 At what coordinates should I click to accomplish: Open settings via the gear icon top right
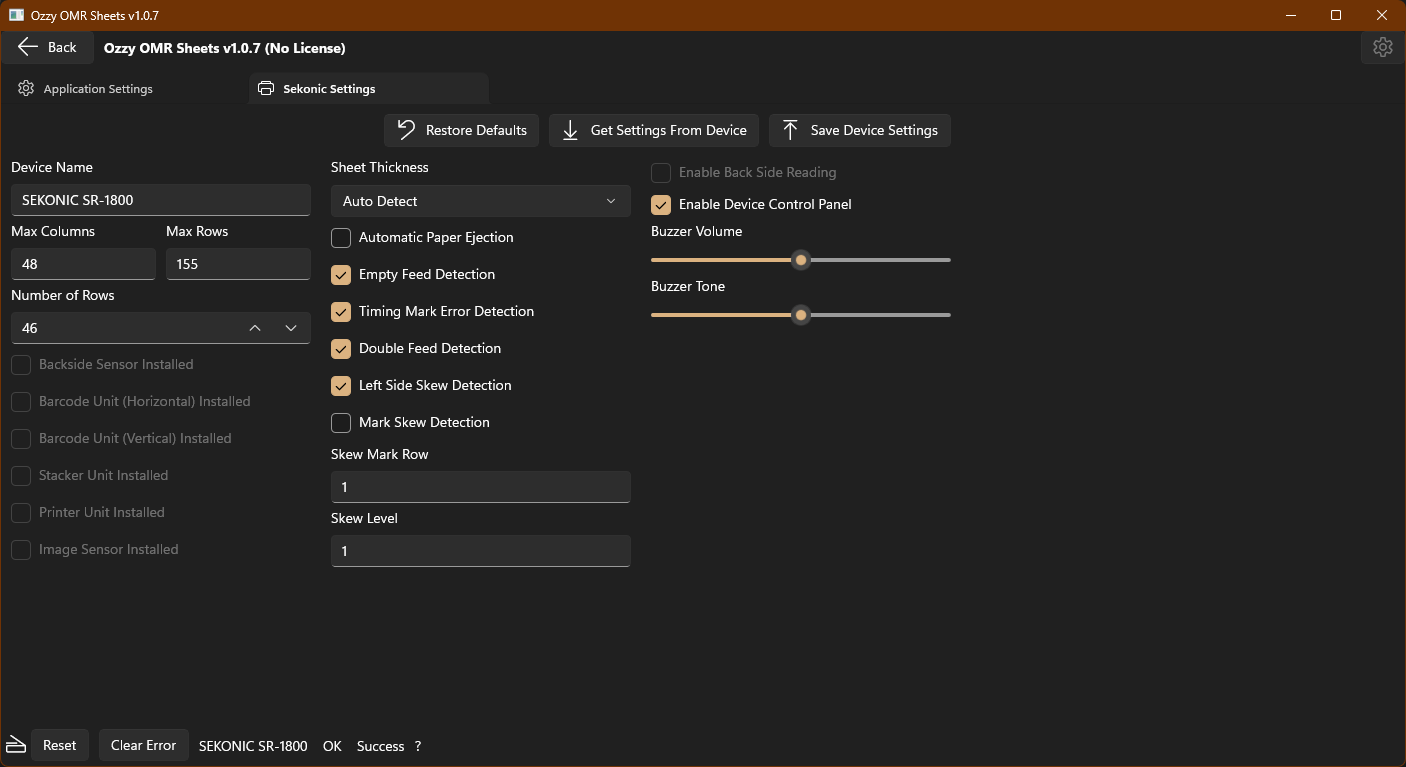tap(1382, 47)
